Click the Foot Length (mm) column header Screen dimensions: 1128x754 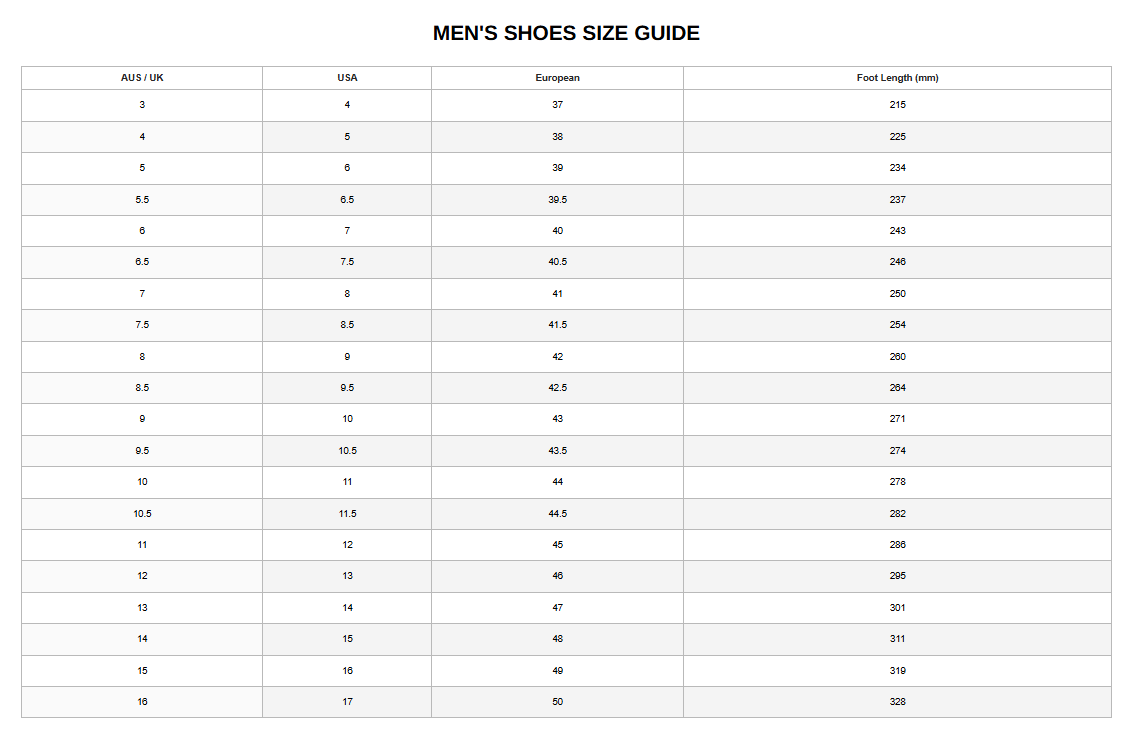[897, 78]
